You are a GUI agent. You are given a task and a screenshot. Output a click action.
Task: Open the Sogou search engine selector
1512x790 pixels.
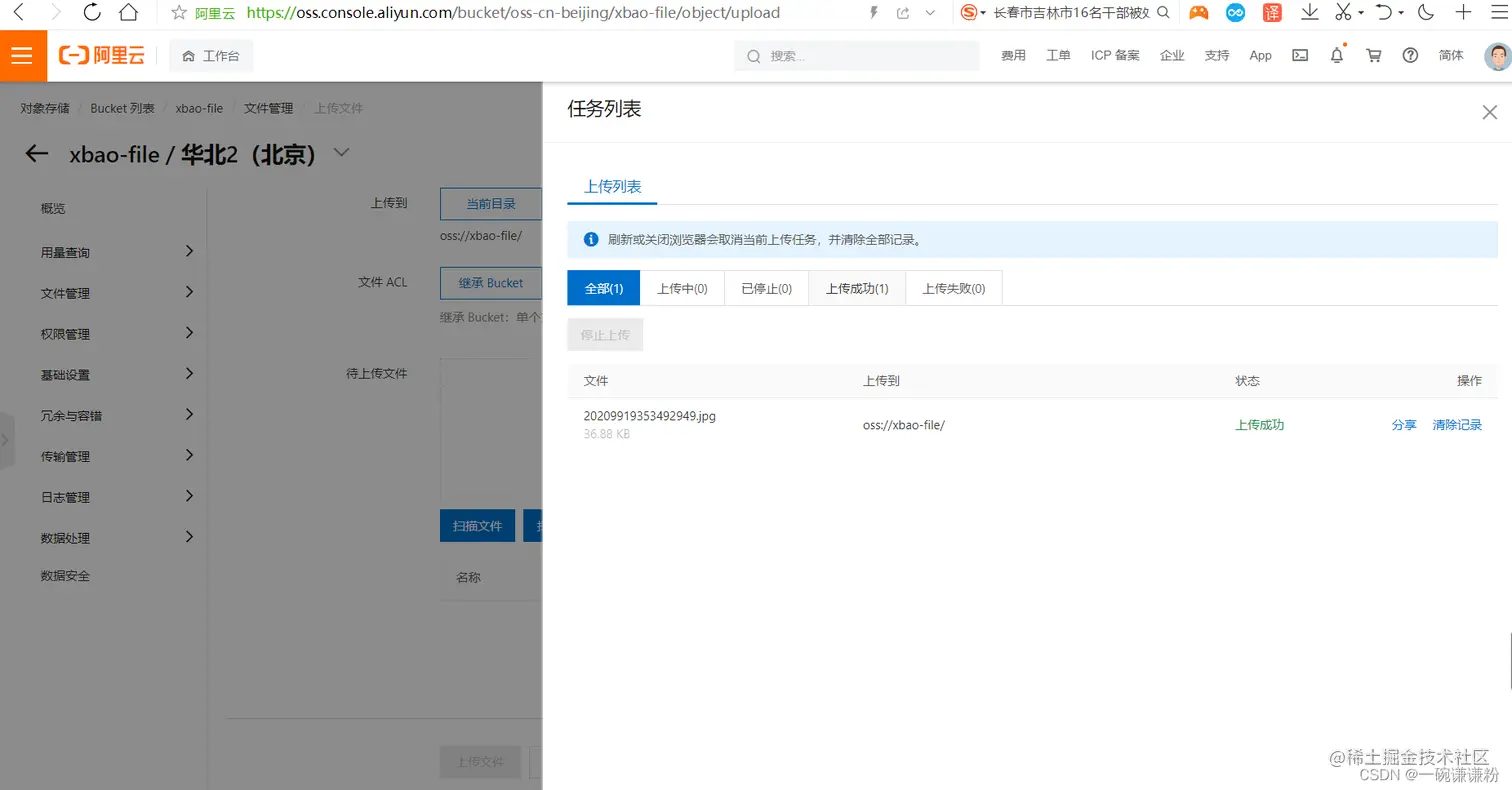972,13
